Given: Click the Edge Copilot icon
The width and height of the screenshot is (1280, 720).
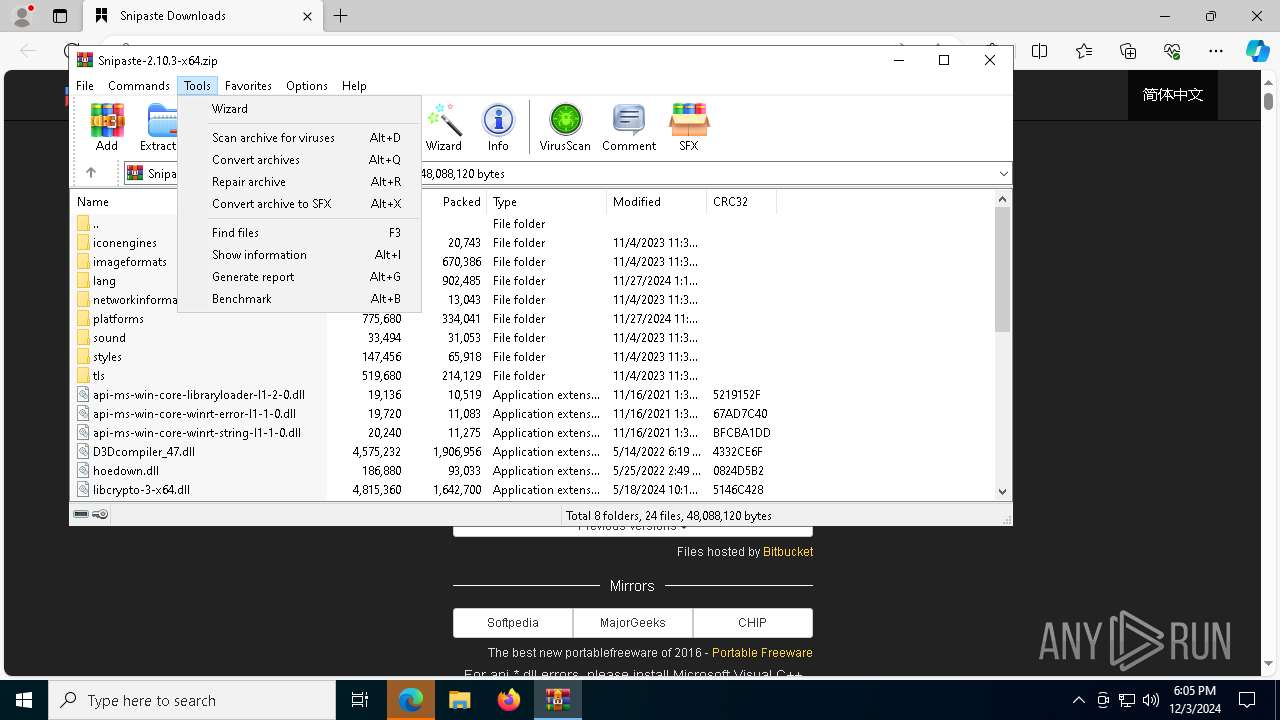Looking at the screenshot, I should (x=1257, y=51).
